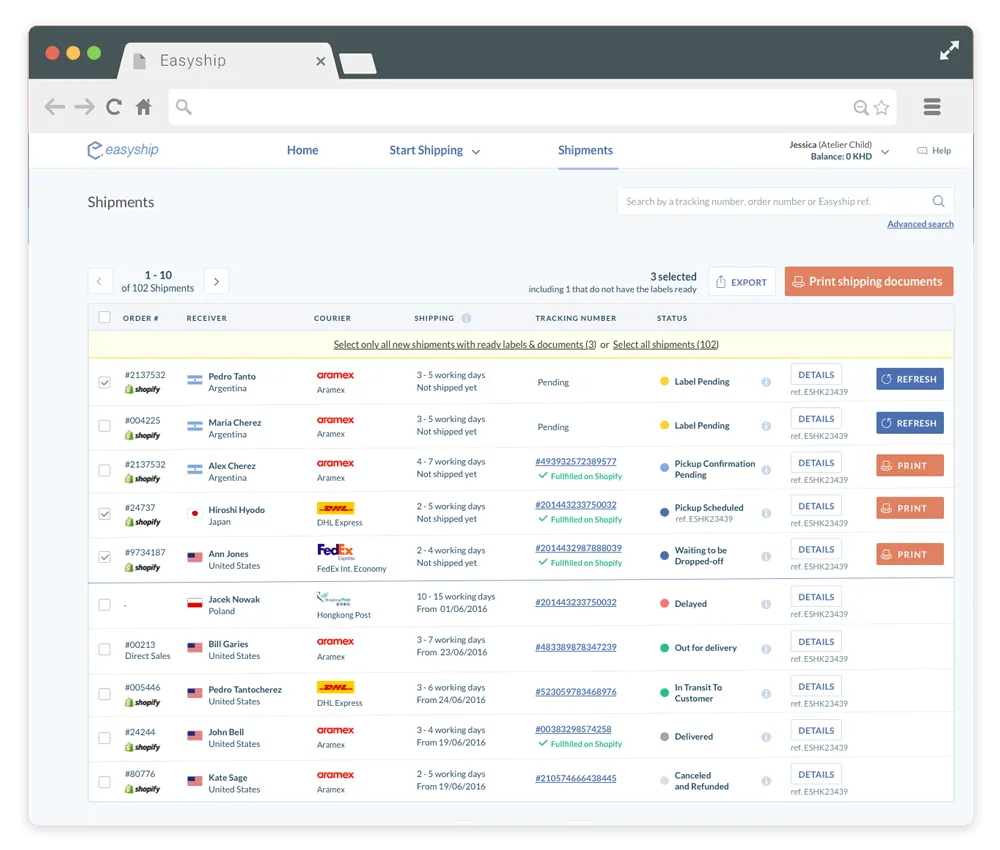Go to next page of shipments
Image resolution: width=1000 pixels, height=850 pixels.
coord(216,281)
